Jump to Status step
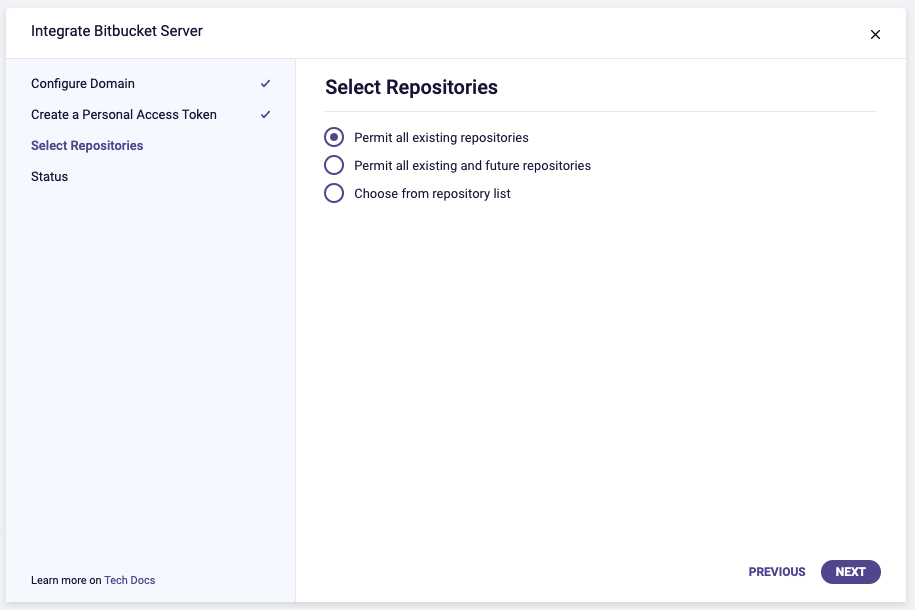Image resolution: width=915 pixels, height=610 pixels. (50, 176)
